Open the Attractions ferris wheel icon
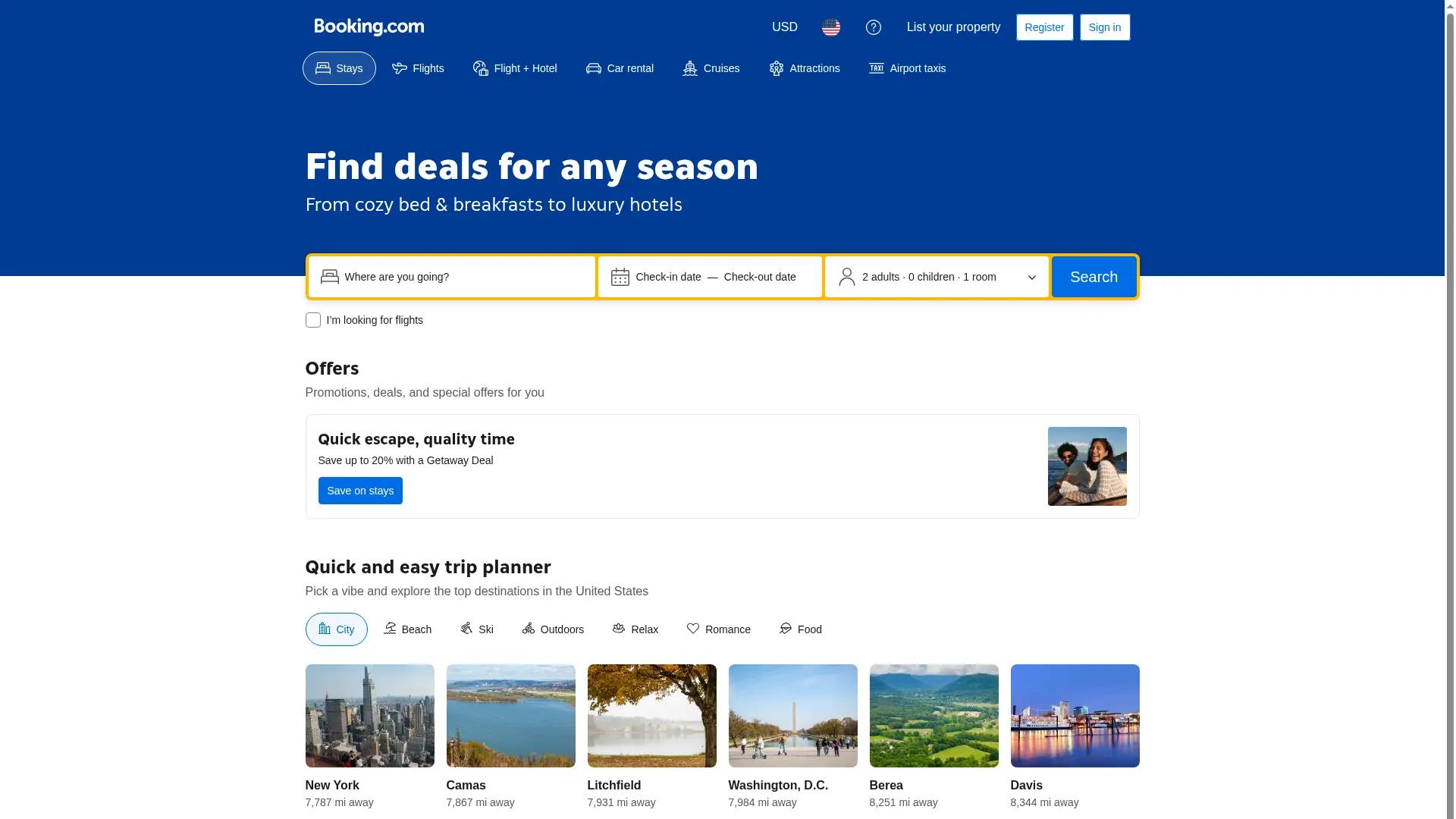Image resolution: width=1456 pixels, height=819 pixels. (x=777, y=67)
